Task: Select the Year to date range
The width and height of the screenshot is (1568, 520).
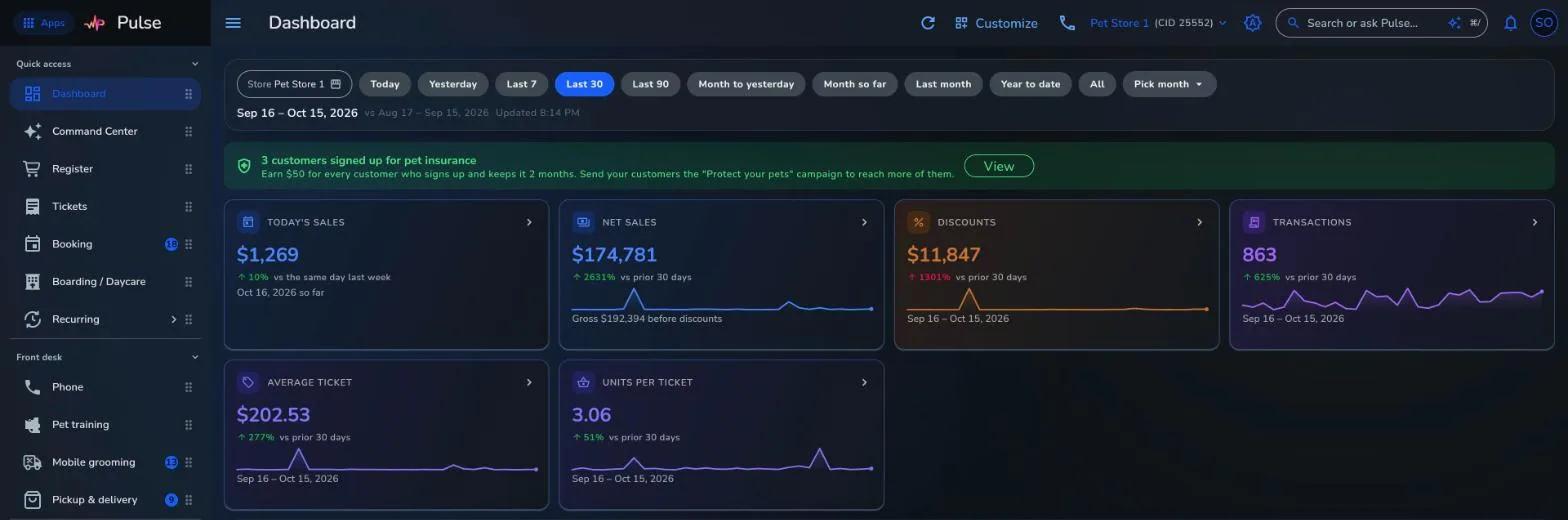Action: click(x=1030, y=84)
